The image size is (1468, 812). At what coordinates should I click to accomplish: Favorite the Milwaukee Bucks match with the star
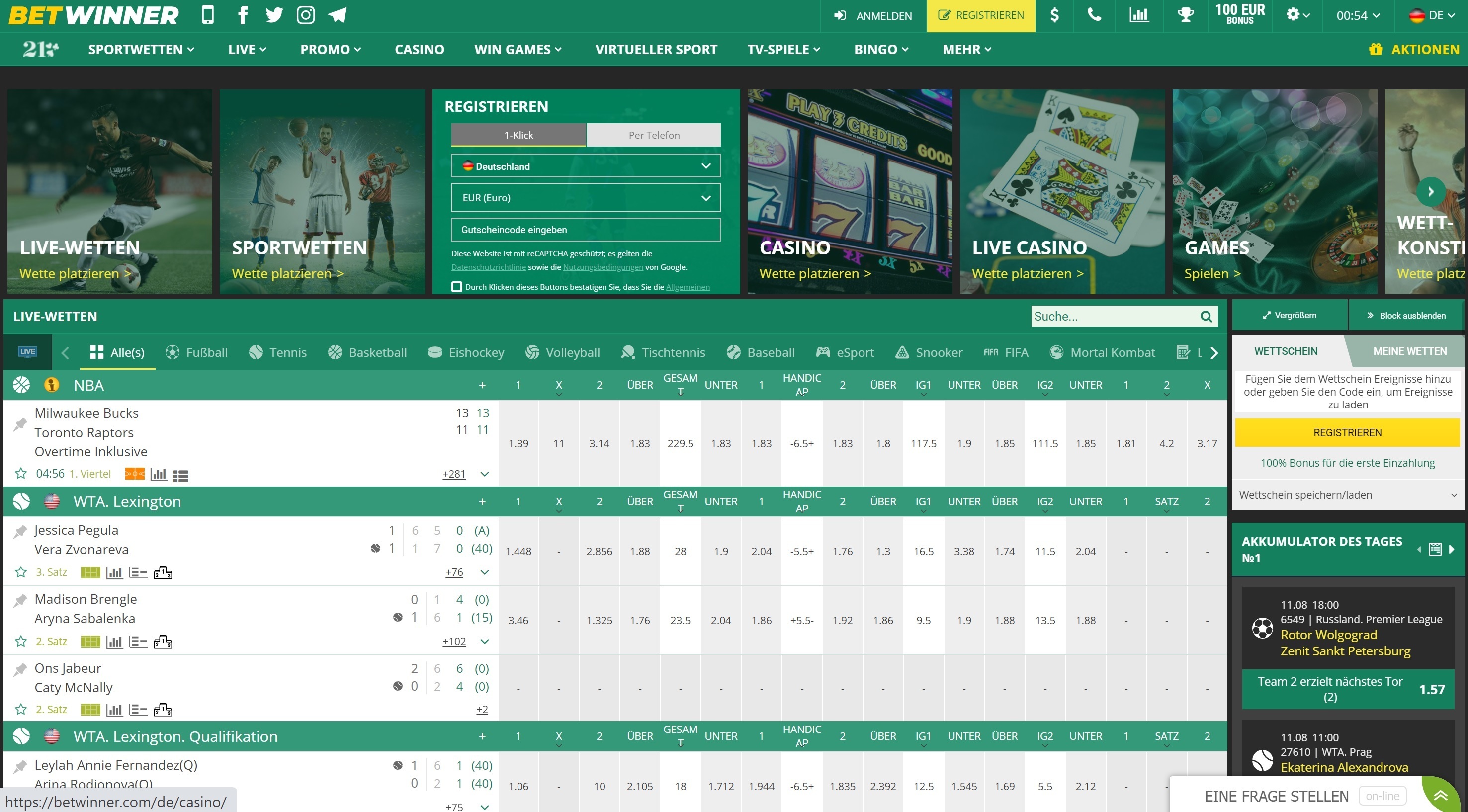pos(21,473)
